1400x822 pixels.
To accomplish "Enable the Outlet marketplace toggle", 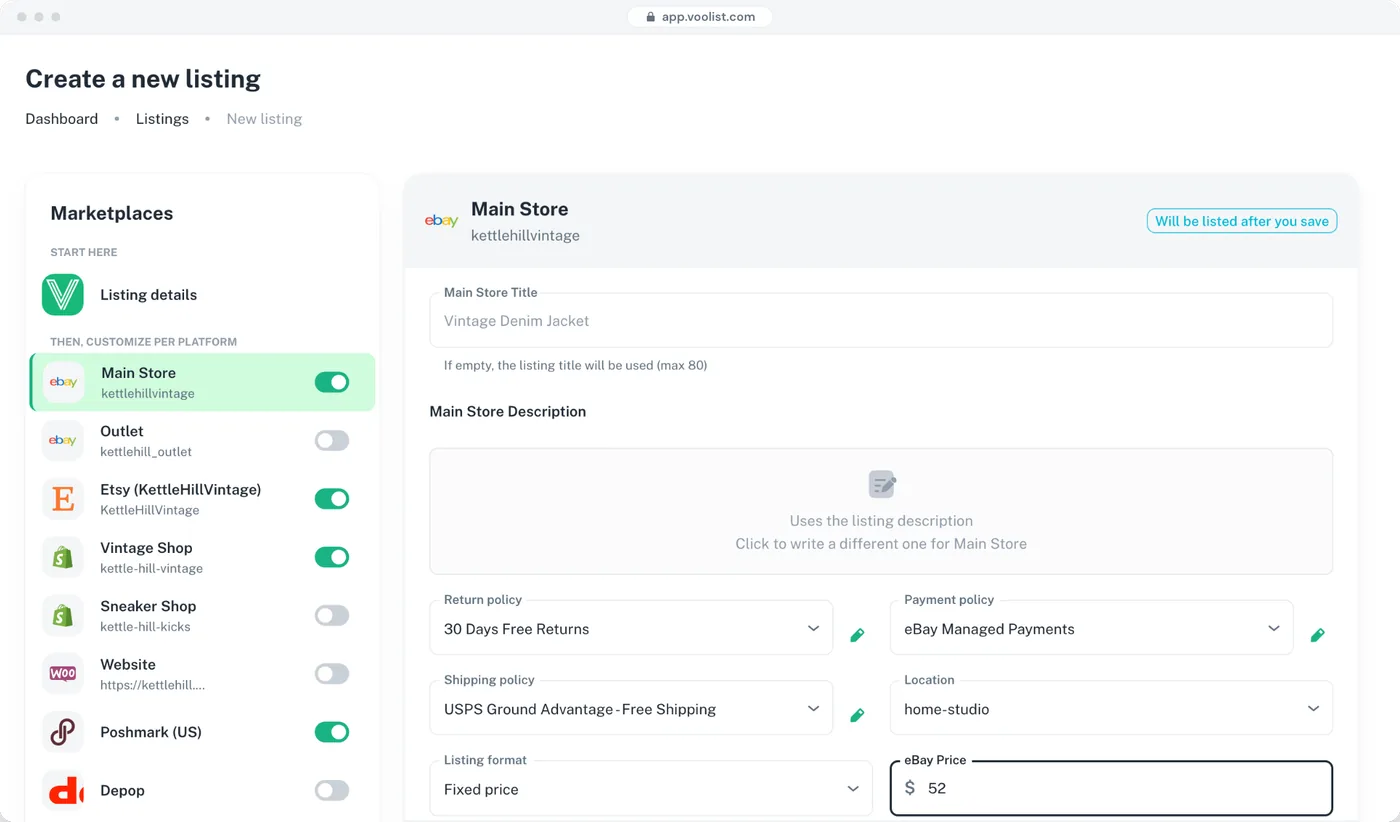I will 332,441.
